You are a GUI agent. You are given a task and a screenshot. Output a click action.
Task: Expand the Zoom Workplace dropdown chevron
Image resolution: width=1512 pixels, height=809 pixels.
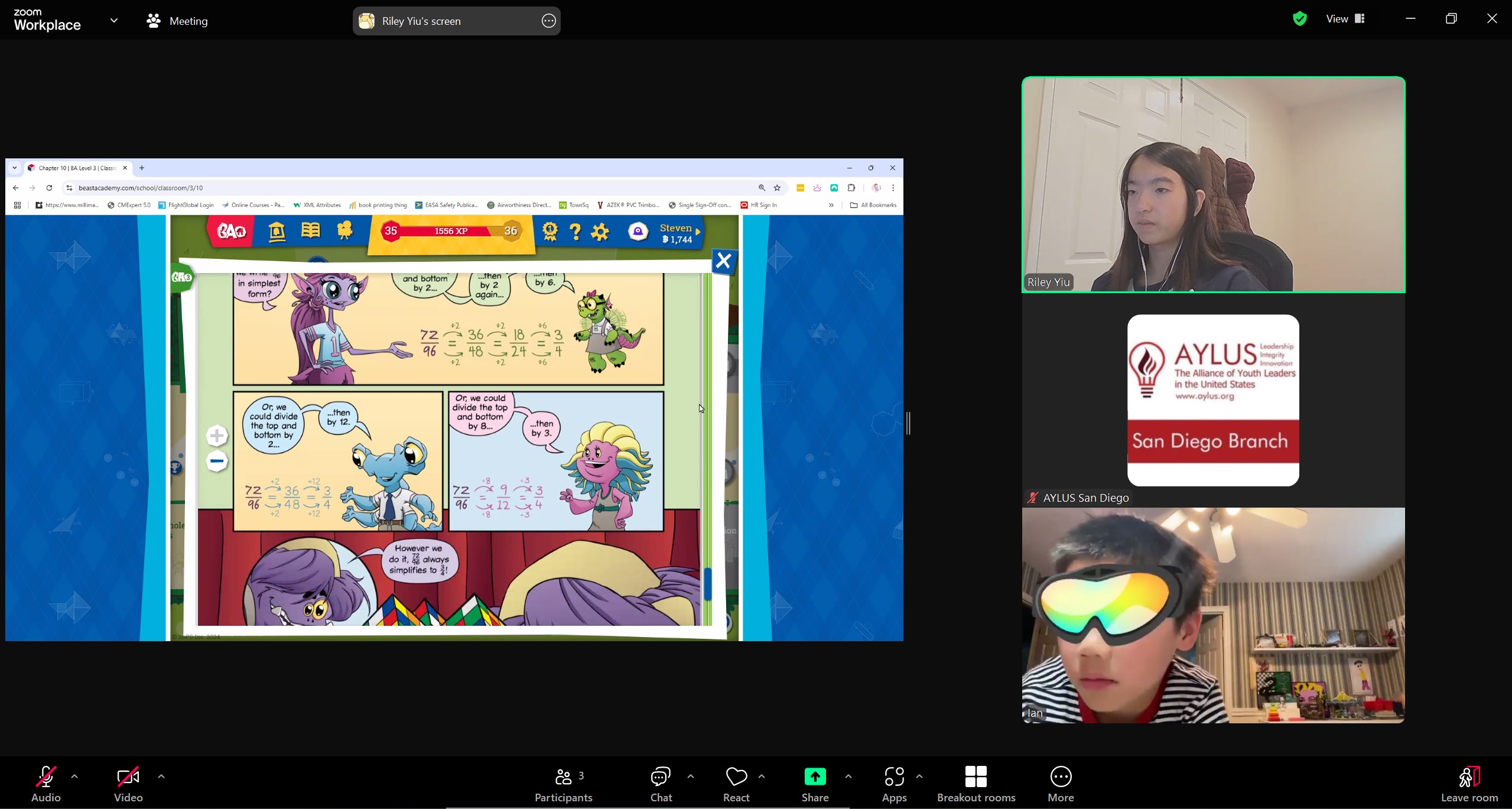click(114, 21)
